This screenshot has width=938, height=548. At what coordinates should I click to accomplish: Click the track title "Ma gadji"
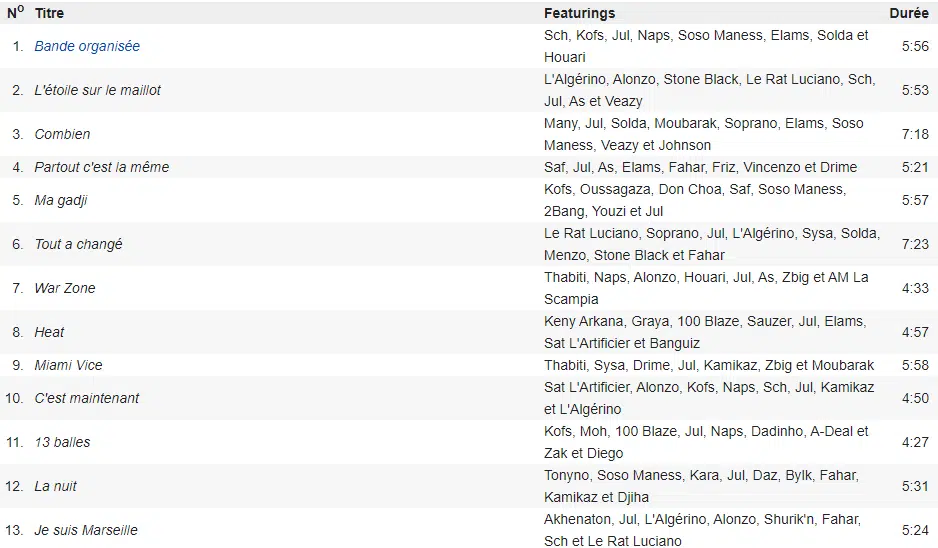pyautogui.click(x=61, y=200)
